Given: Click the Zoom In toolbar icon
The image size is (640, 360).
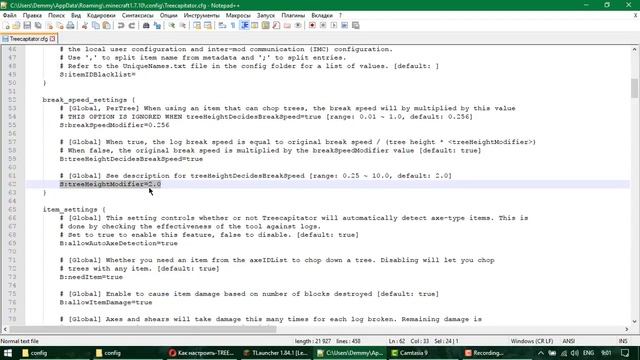Looking at the screenshot, I should coord(172,25).
